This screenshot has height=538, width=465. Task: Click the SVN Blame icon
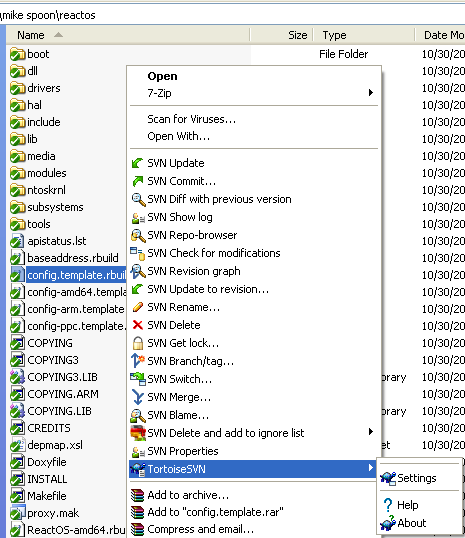[x=138, y=415]
